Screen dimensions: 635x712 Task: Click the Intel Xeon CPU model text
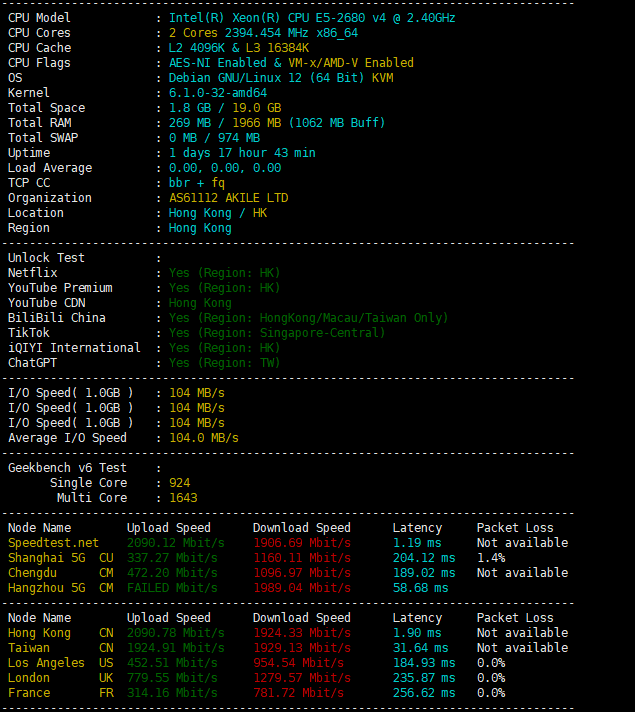coord(312,18)
